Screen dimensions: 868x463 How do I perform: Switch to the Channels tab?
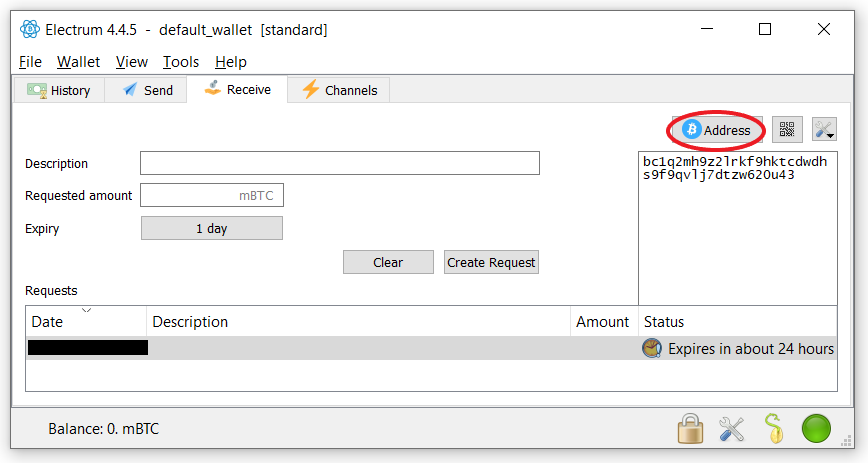(339, 90)
